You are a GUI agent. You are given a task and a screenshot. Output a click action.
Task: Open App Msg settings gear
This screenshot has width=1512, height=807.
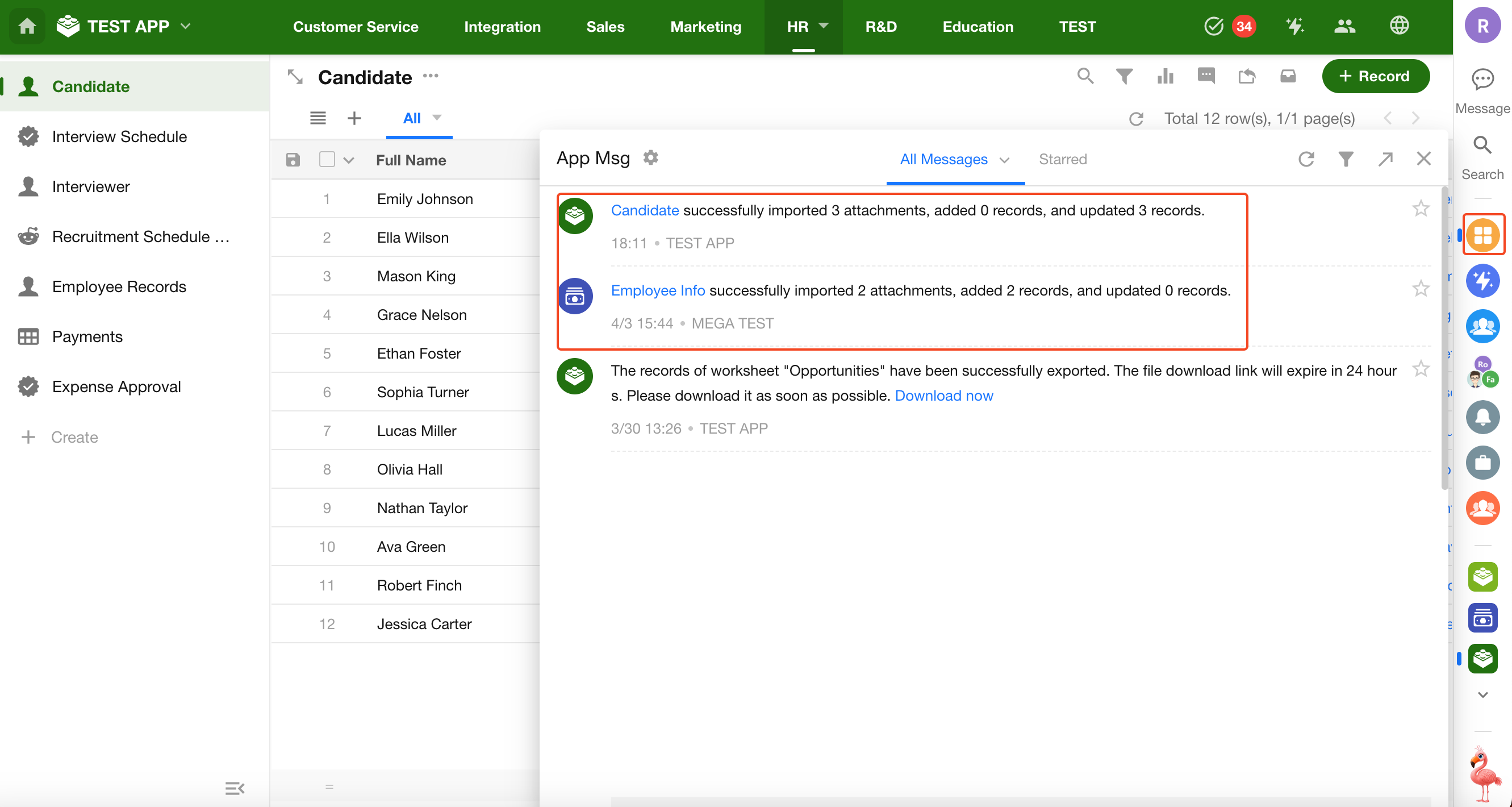pyautogui.click(x=650, y=158)
